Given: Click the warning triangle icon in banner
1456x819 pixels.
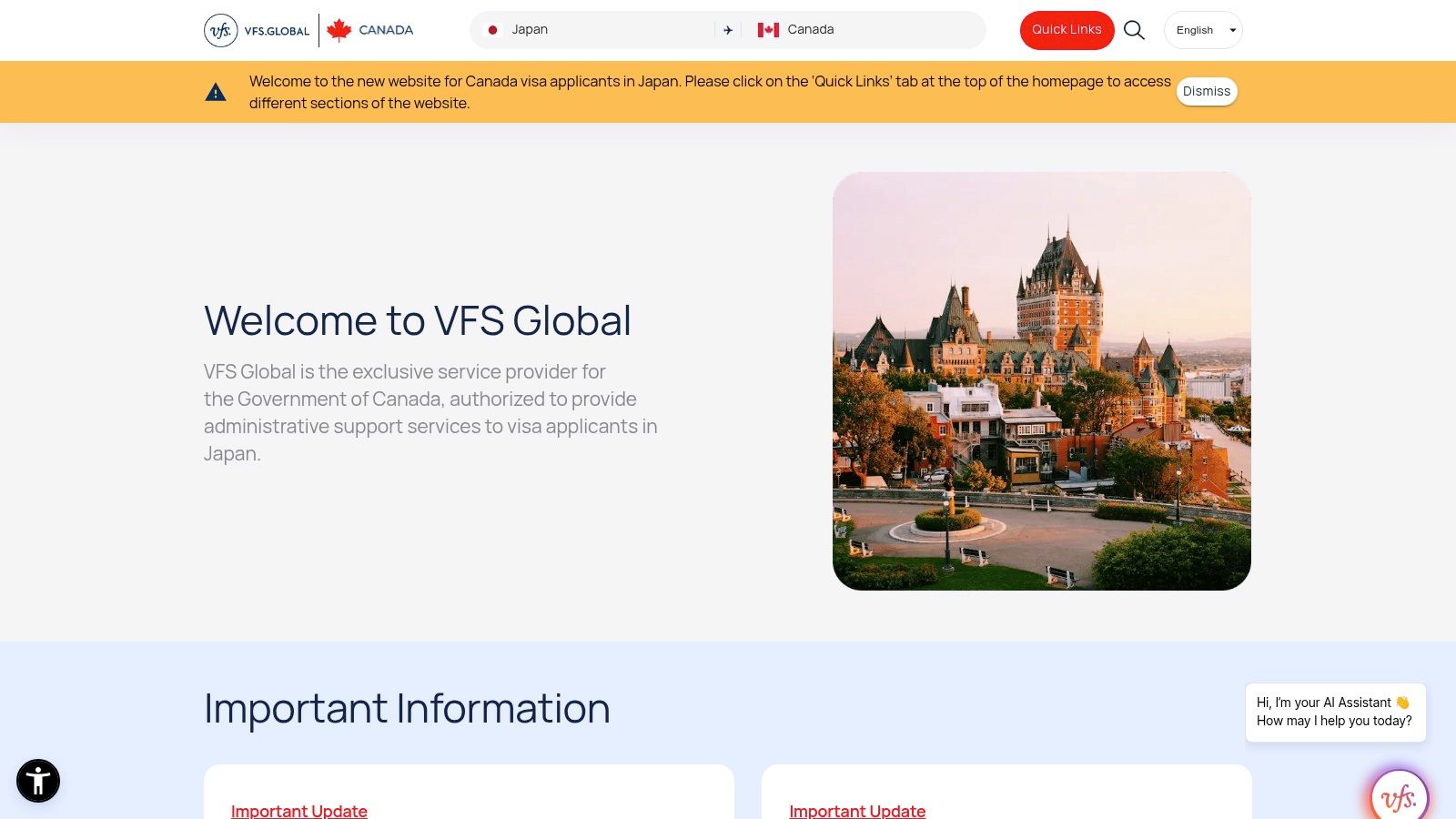Looking at the screenshot, I should (x=216, y=92).
